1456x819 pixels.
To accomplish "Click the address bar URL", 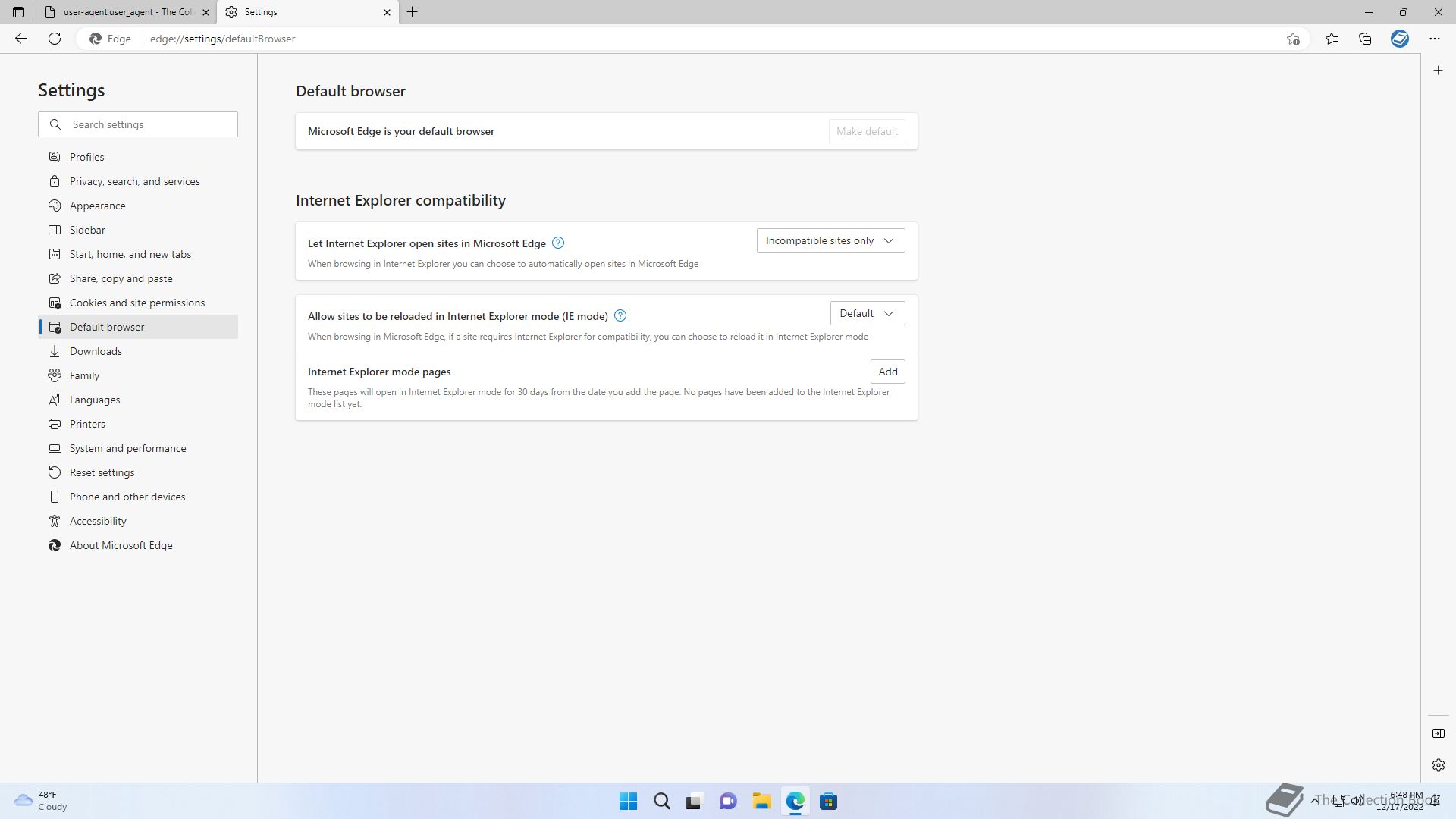I will 222,39.
